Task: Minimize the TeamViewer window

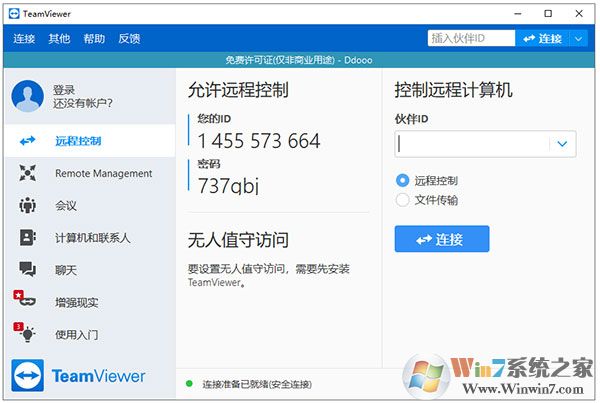Action: (518, 14)
